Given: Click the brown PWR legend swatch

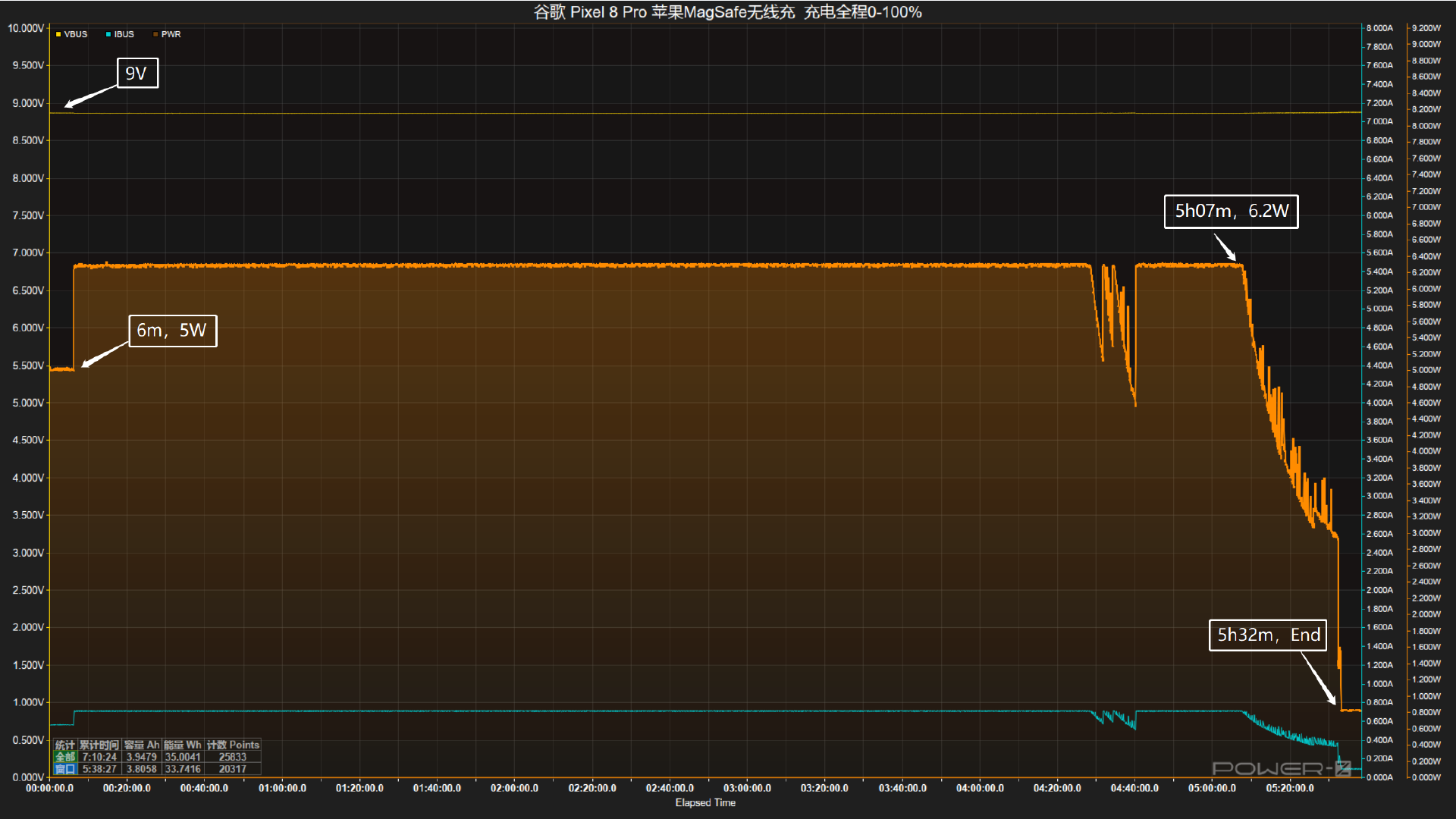Looking at the screenshot, I should 155,34.
